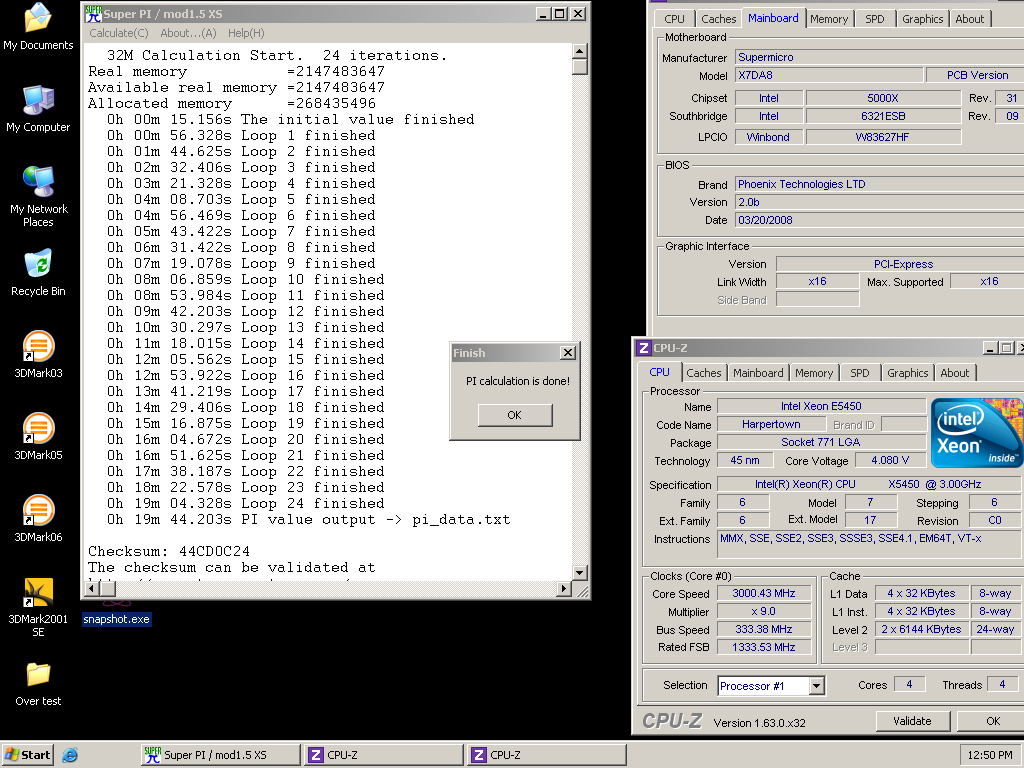Click Checksum: 44CD0C24 line in Super PI

pyautogui.click(x=169, y=551)
